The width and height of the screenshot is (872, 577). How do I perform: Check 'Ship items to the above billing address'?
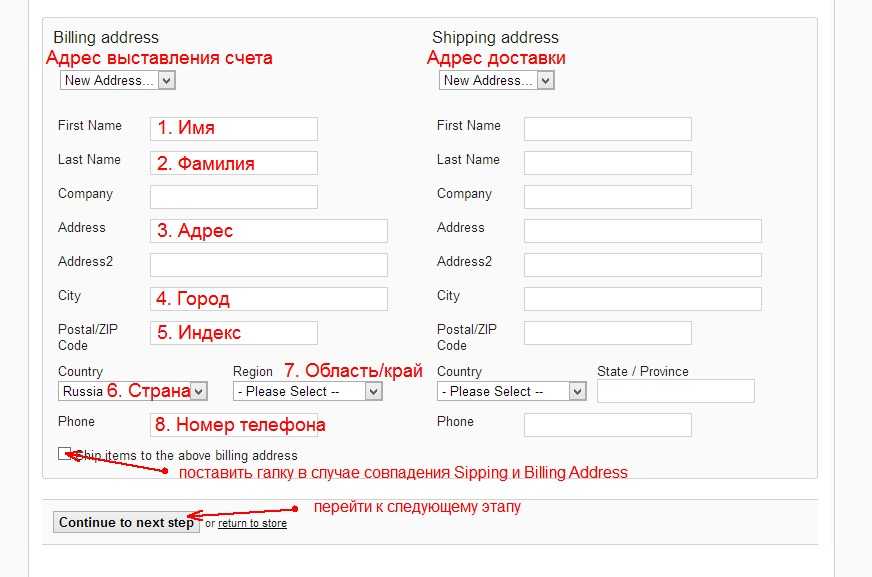[65, 454]
